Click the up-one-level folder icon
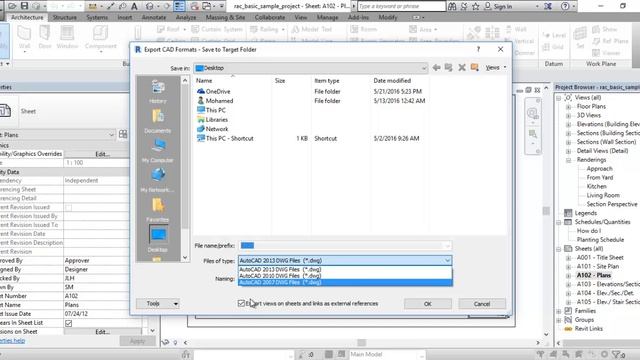640x360 pixels. tap(449, 68)
